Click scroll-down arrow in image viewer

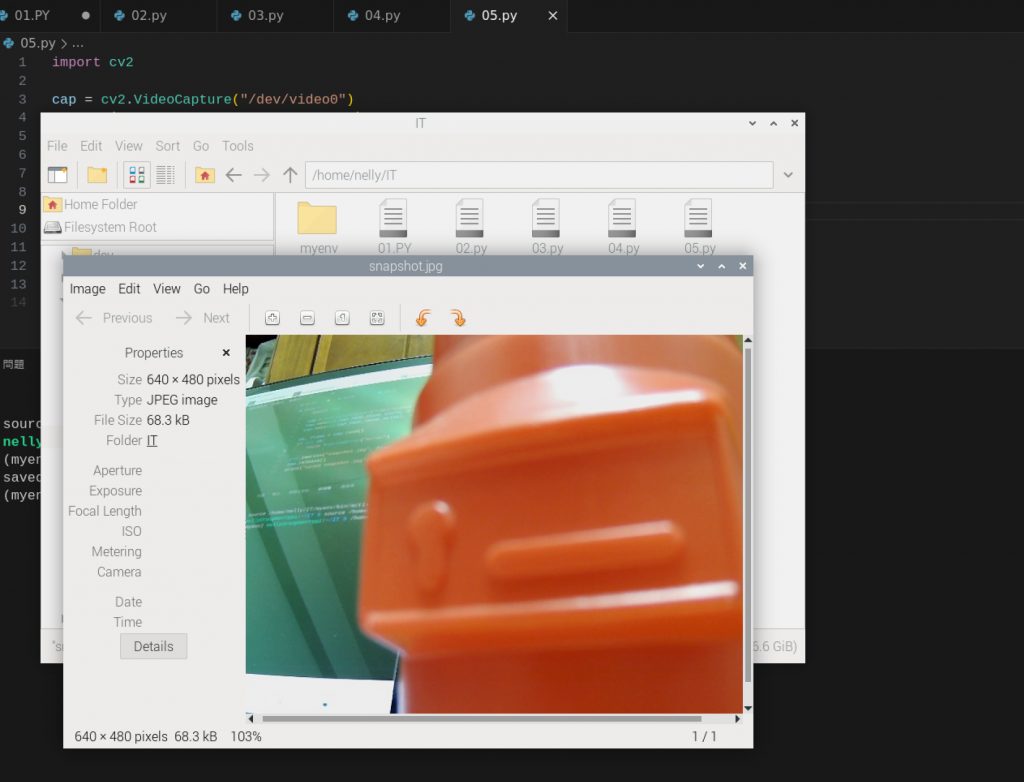(748, 708)
